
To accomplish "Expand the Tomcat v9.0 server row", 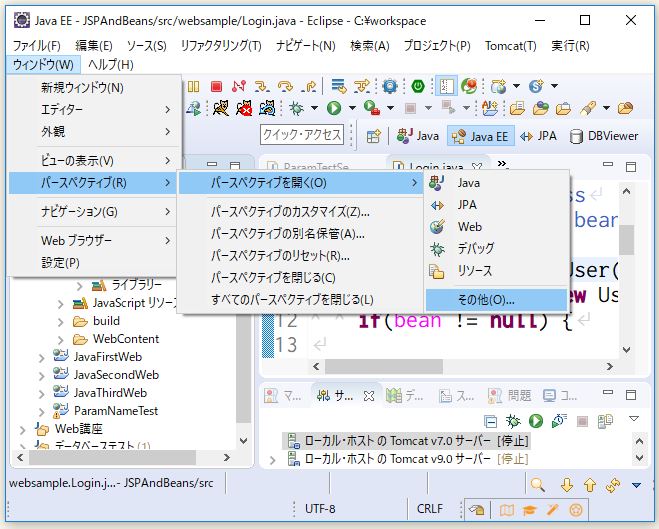I will [x=272, y=460].
